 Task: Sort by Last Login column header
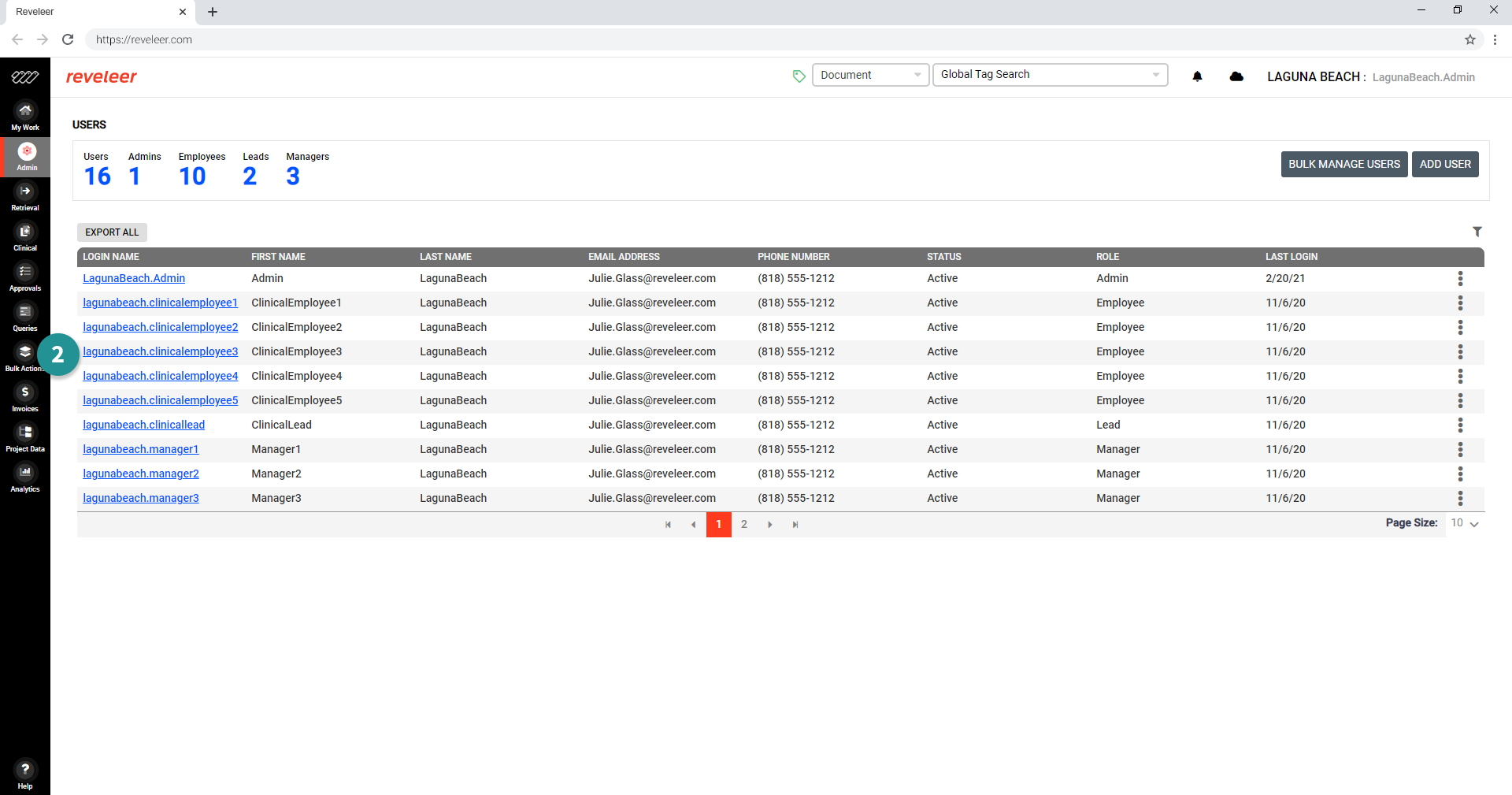click(1291, 257)
